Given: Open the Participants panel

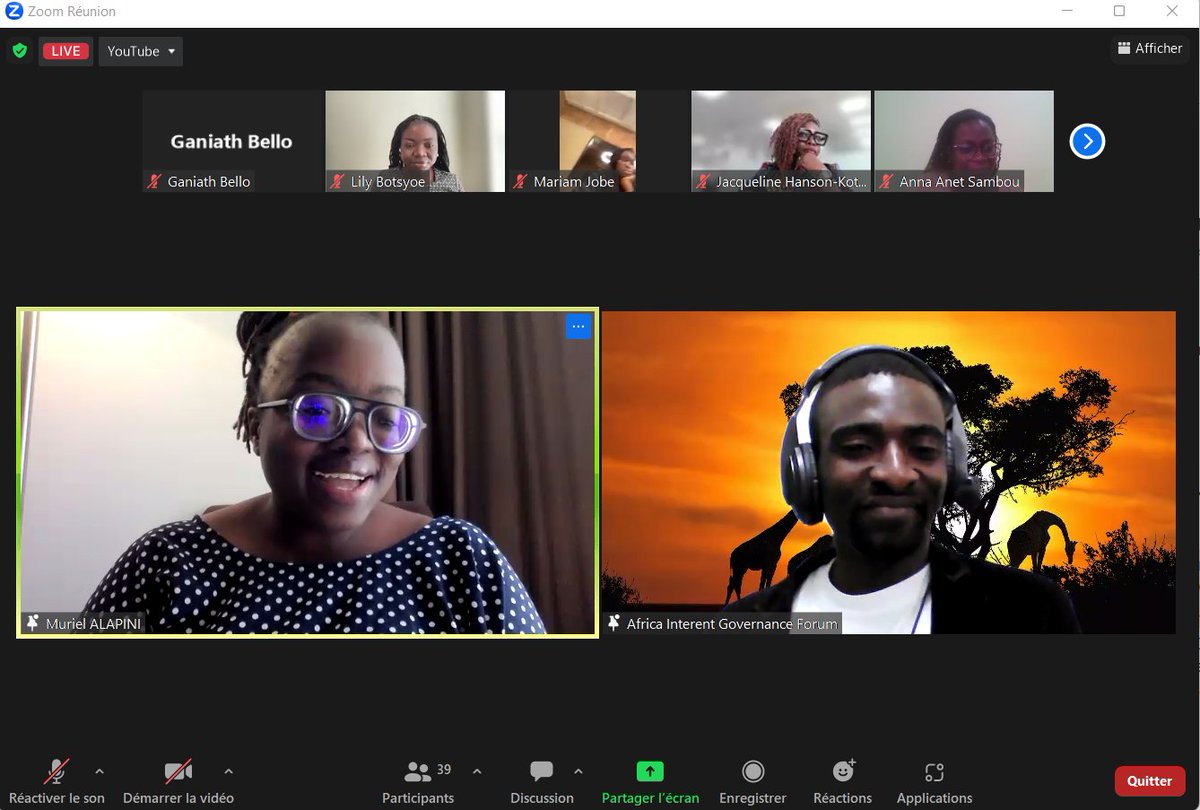Looking at the screenshot, I should [x=418, y=781].
